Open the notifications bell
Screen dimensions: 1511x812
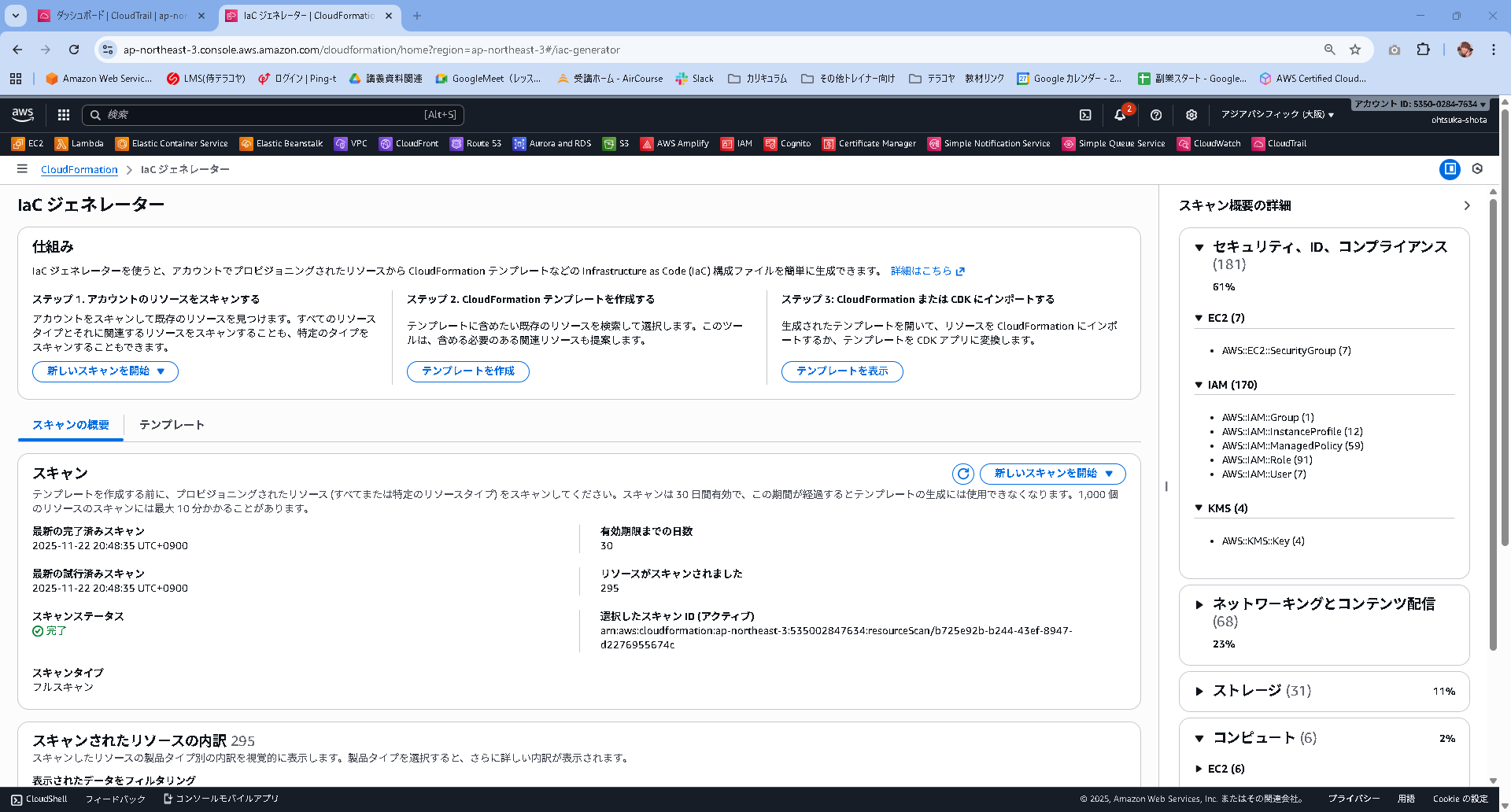coord(1120,115)
